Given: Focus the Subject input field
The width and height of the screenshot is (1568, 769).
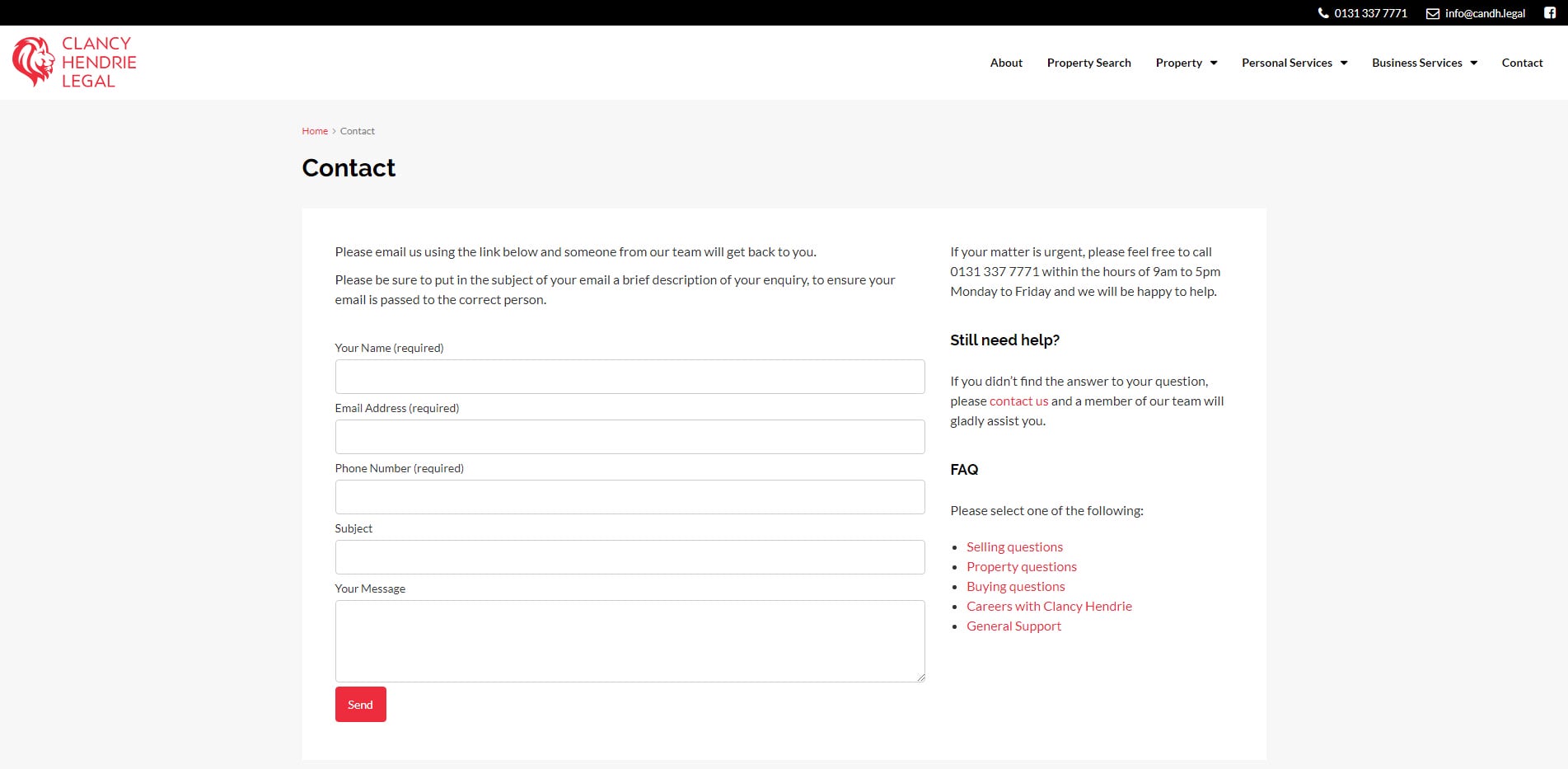Looking at the screenshot, I should coord(630,557).
